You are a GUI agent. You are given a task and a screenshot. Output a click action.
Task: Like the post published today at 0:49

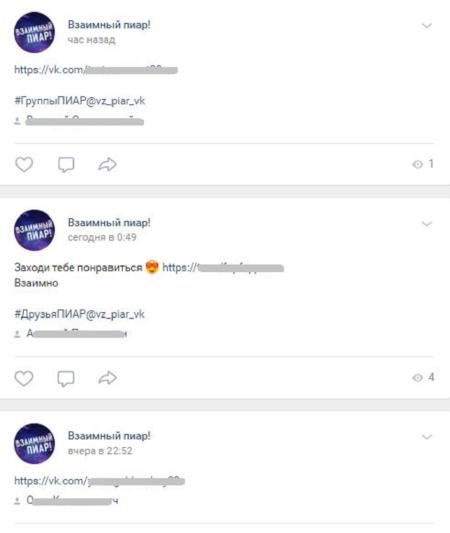click(24, 378)
